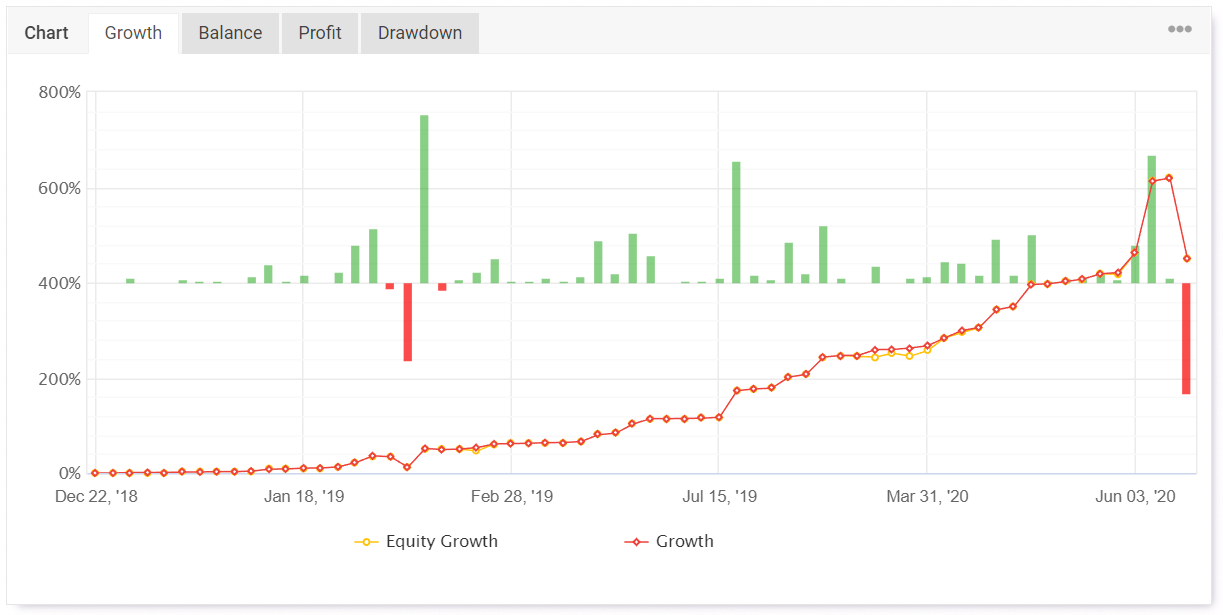Select the Growth tab
This screenshot has height=615, width=1223.
point(133,33)
